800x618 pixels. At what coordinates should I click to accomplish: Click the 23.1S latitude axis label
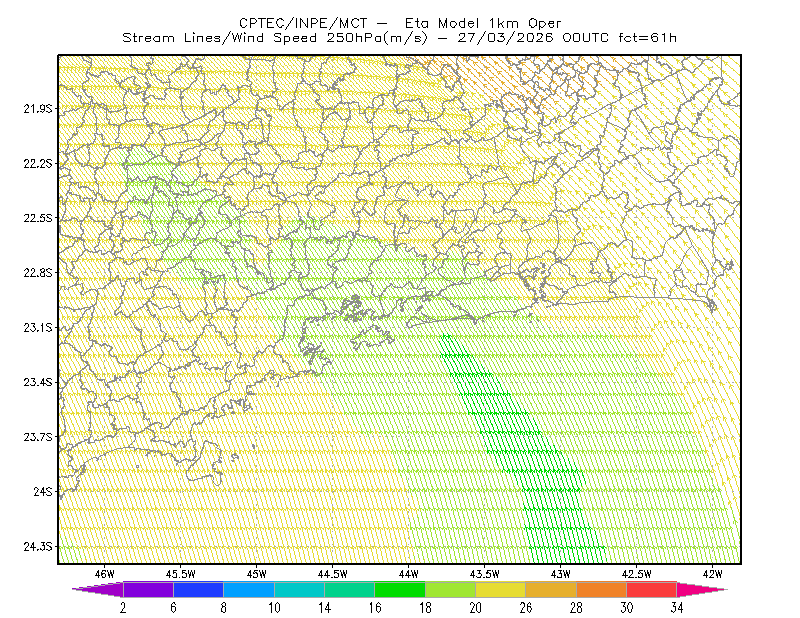38,327
